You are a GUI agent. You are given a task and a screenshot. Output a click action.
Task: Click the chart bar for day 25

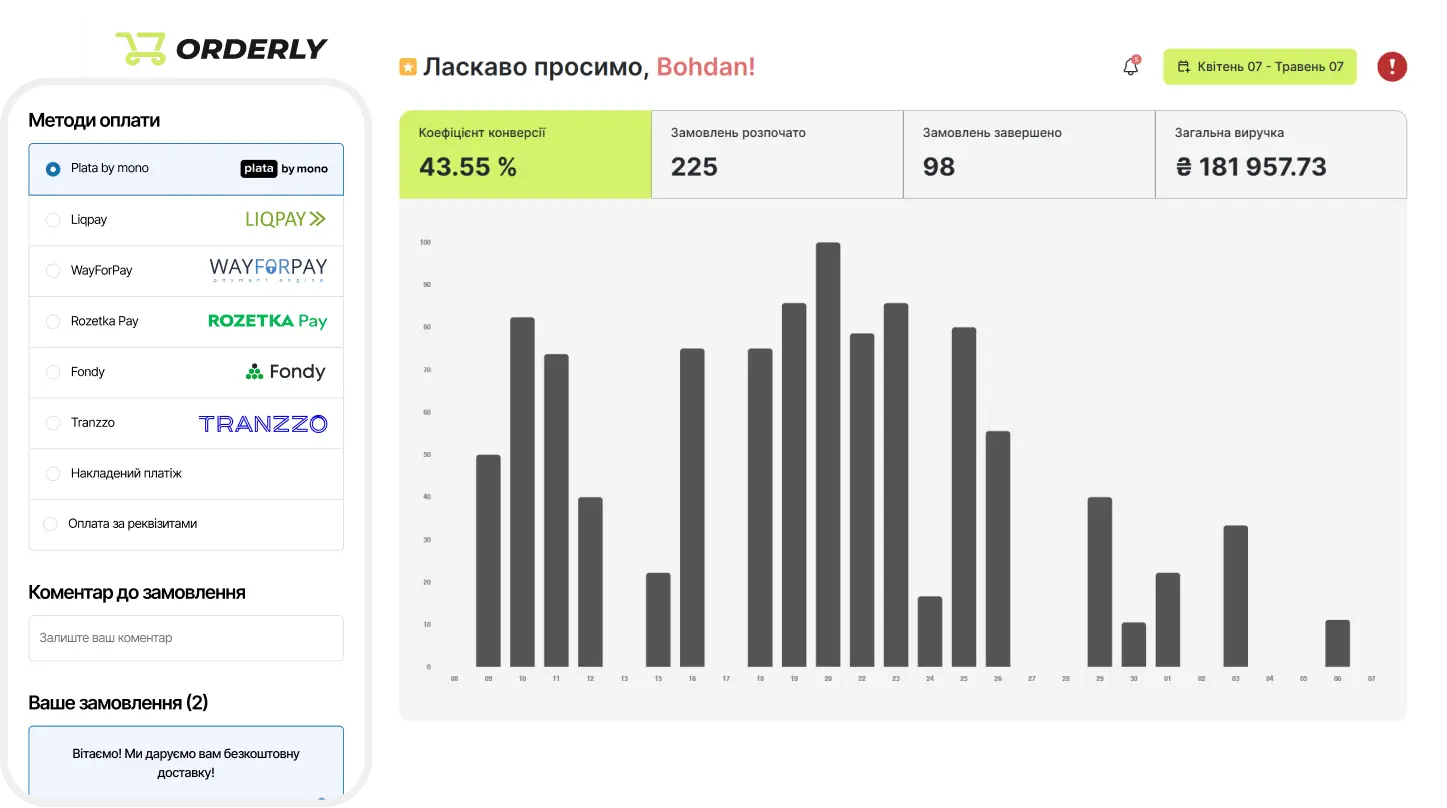click(964, 497)
